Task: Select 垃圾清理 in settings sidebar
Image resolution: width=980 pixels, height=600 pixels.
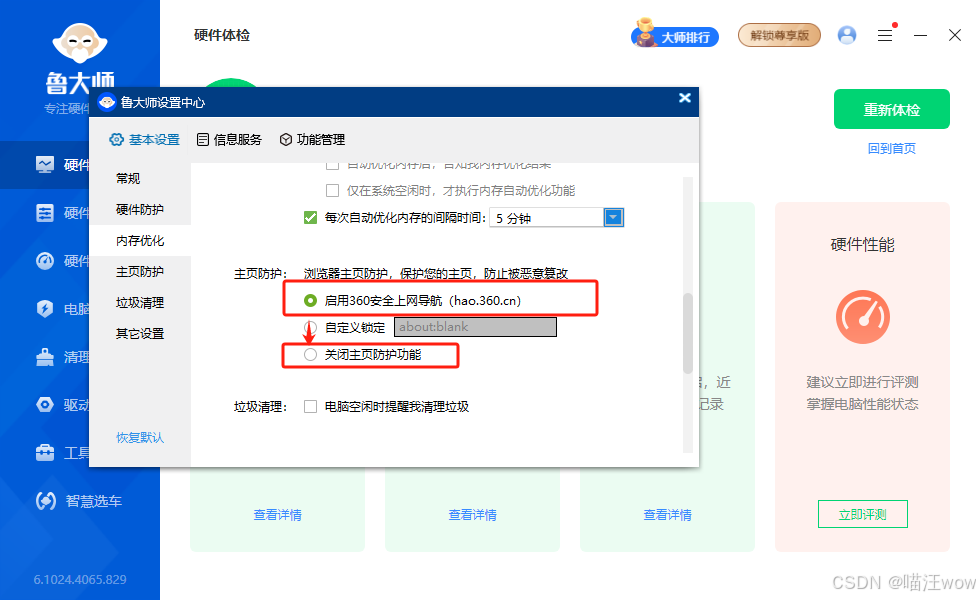Action: pyautogui.click(x=140, y=302)
